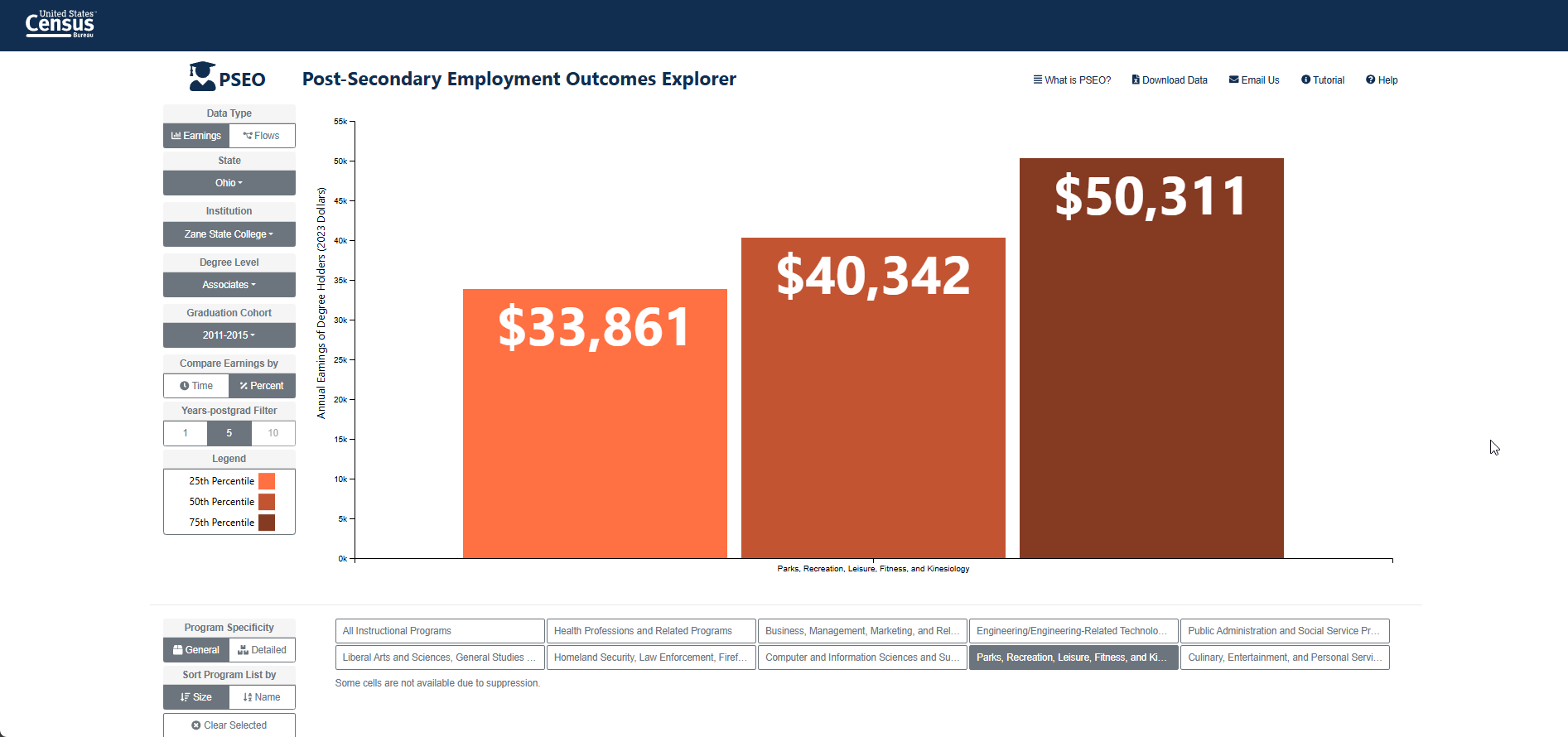
Task: Select the All Instructional Programs item
Action: tap(440, 631)
